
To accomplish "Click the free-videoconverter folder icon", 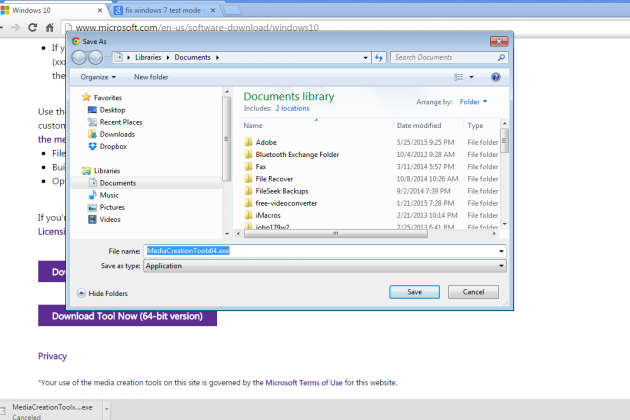I will click(x=249, y=203).
